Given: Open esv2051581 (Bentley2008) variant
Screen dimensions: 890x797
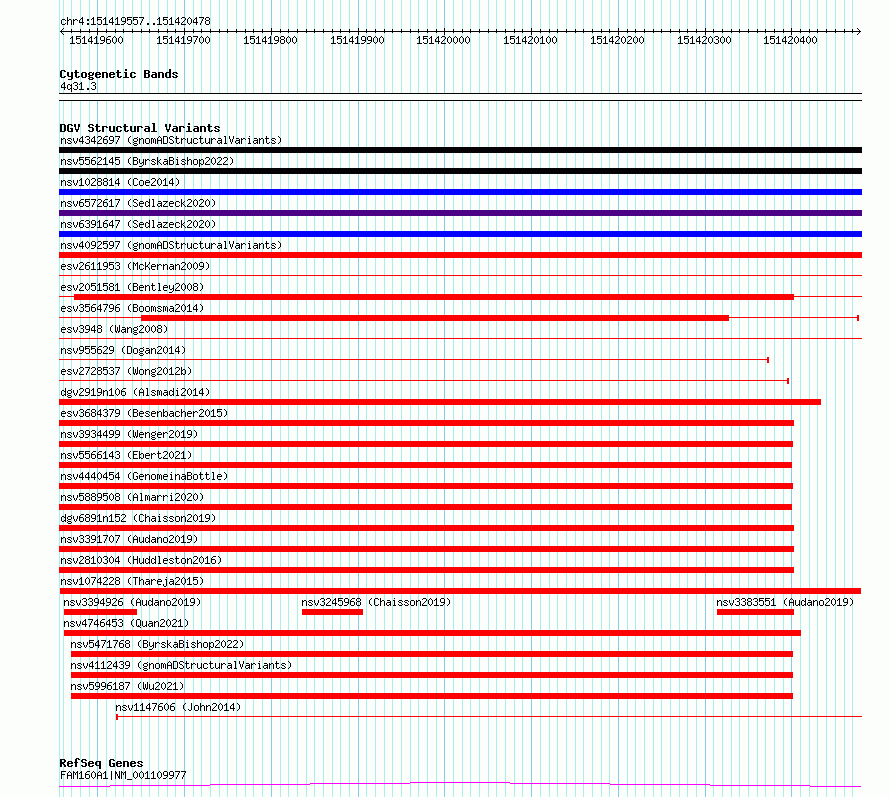Looking at the screenshot, I should [x=132, y=287].
